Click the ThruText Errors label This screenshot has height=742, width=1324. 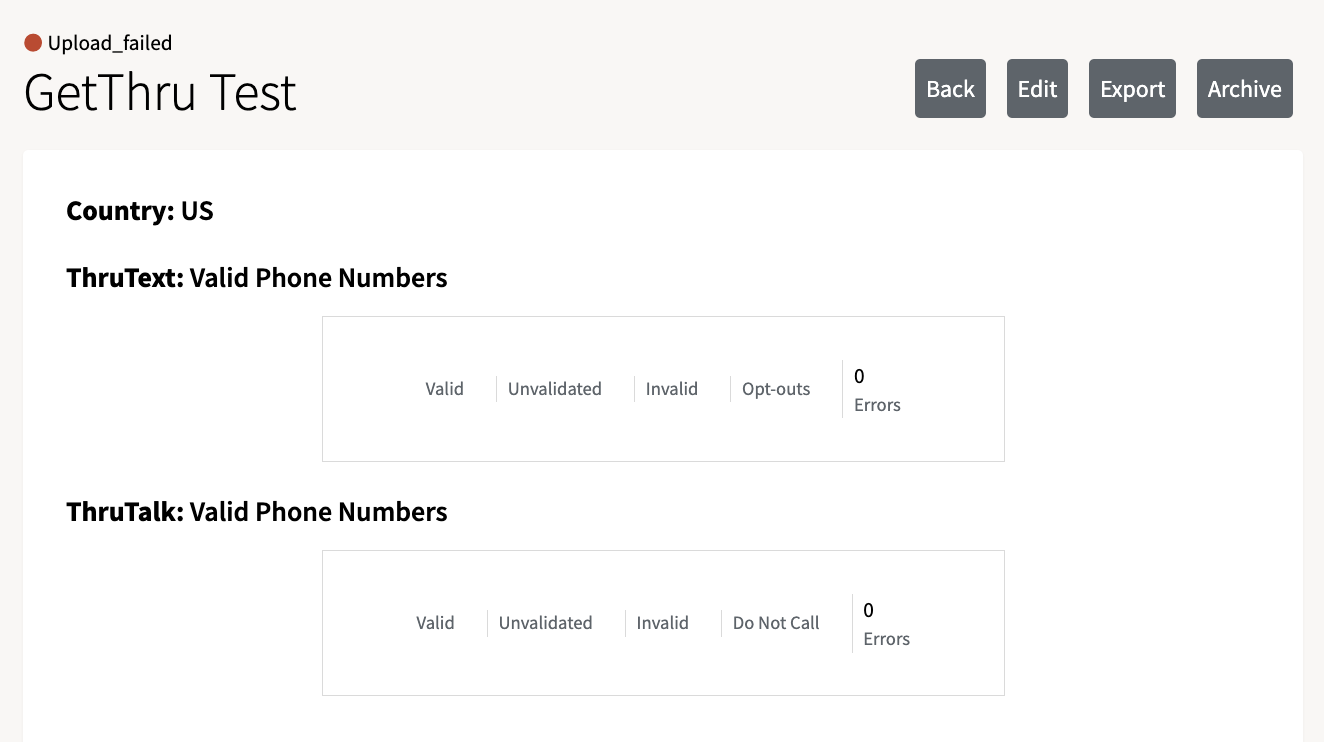[877, 405]
